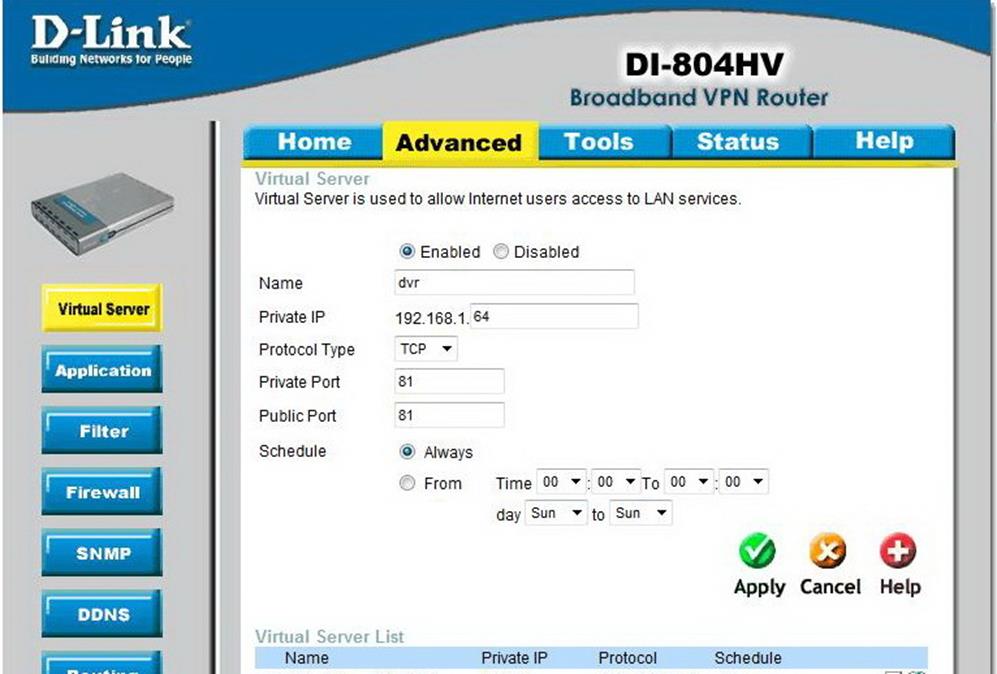Viewport: 997px width, 674px height.
Task: Open the Firewall settings page
Action: tap(102, 493)
